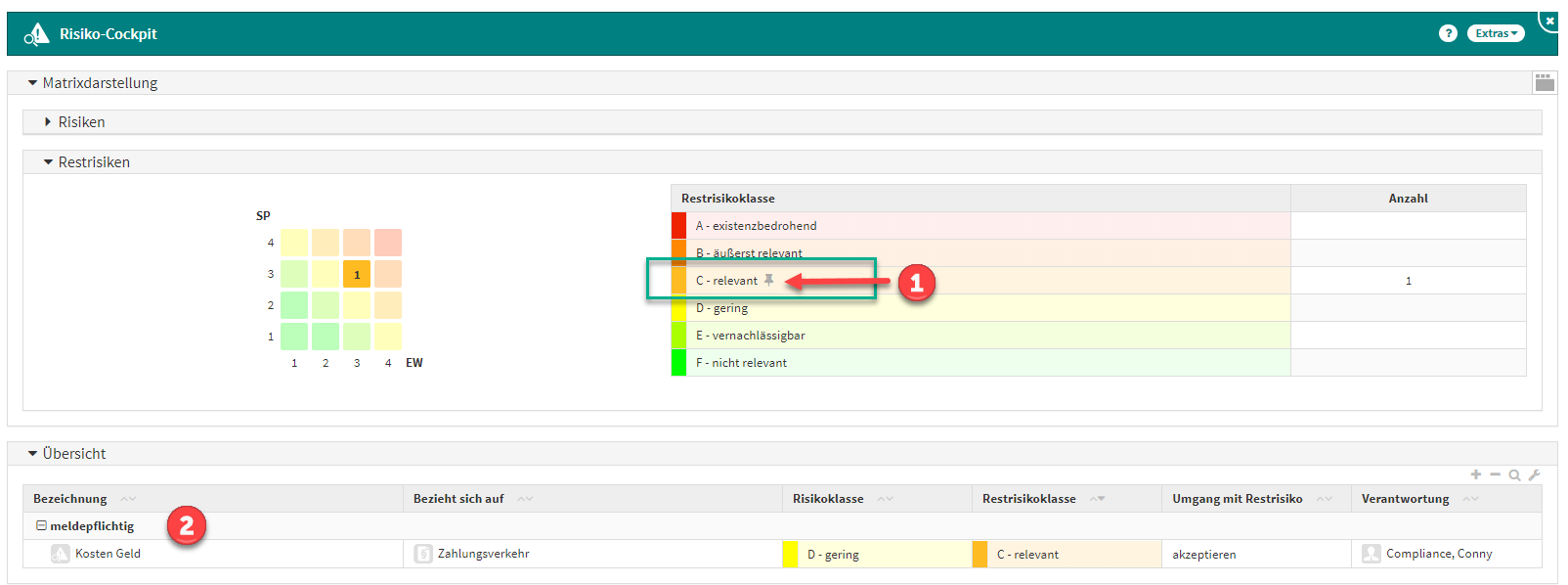Screen dimensions: 1568x585
Task: Click the minus icon above the overview table
Action: click(x=1495, y=474)
